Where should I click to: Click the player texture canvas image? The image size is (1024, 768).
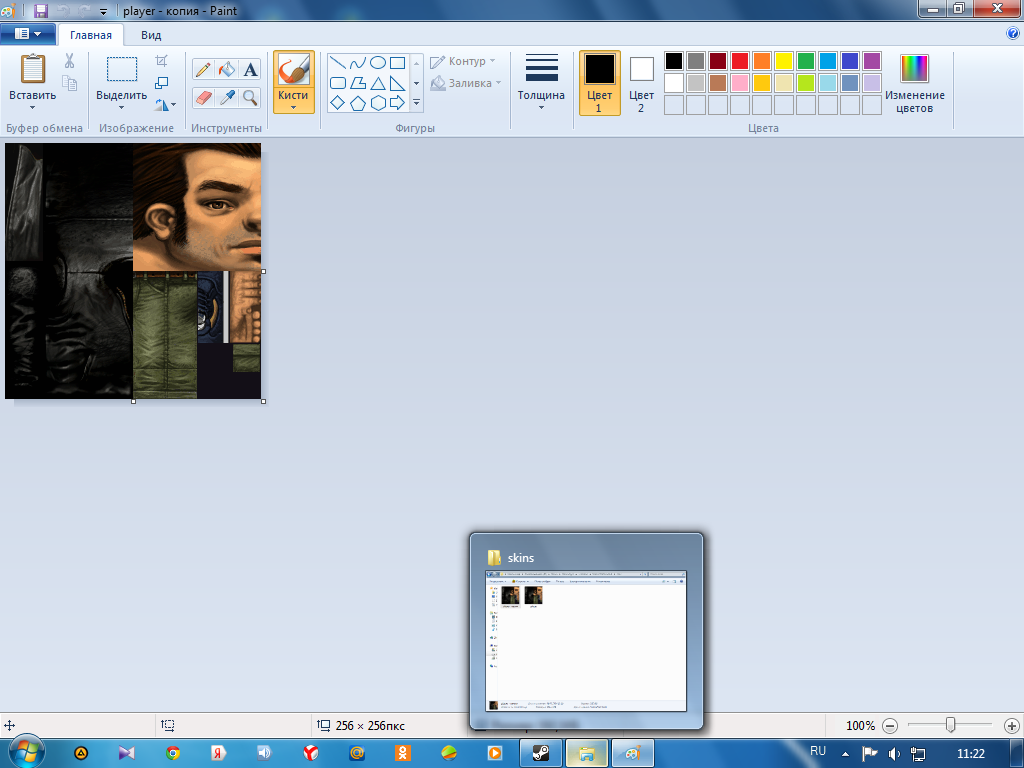[x=133, y=271]
